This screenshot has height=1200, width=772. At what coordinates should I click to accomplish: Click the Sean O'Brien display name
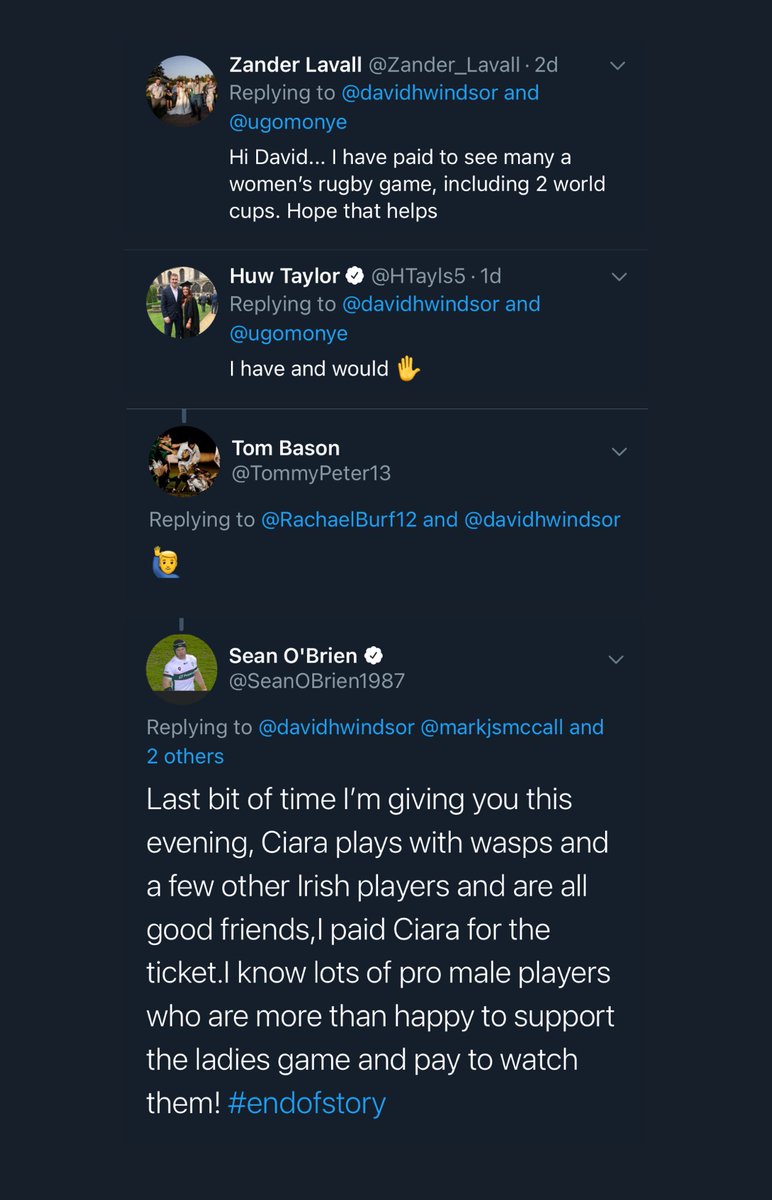[x=293, y=655]
